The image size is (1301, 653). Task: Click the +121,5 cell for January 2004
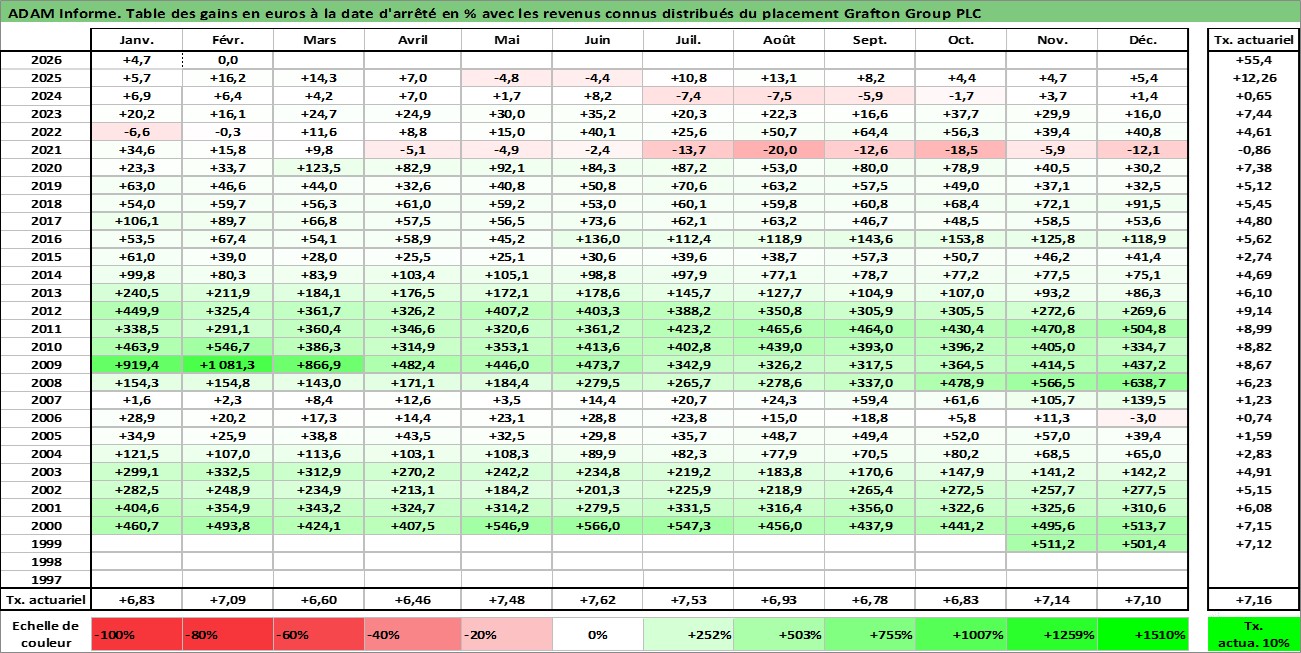[x=136, y=454]
